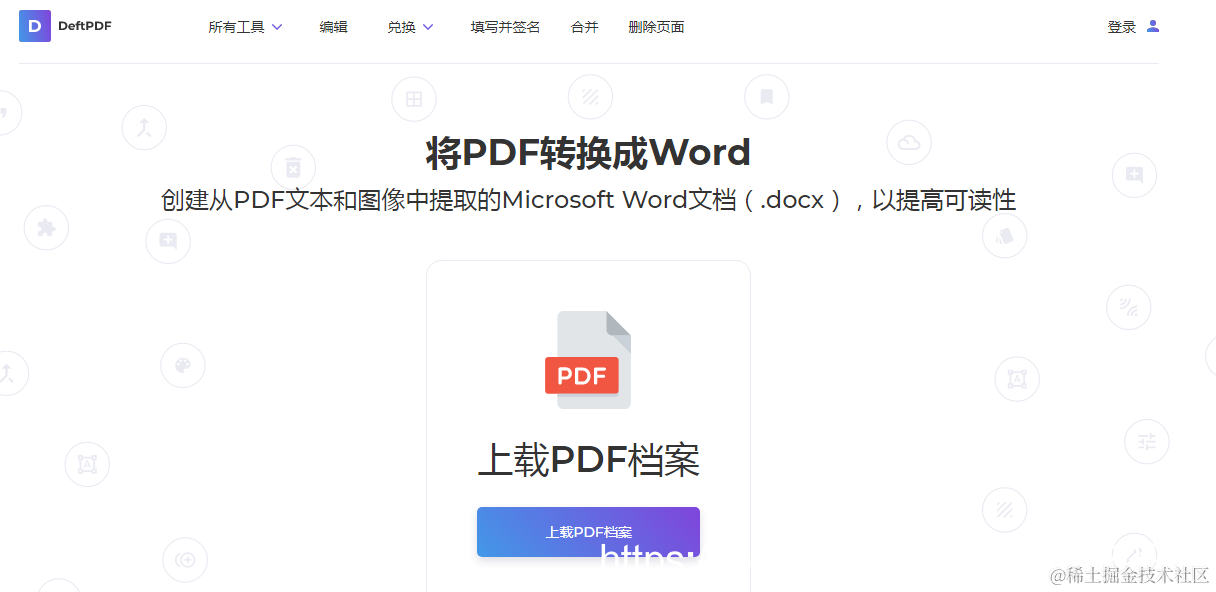Go to 填写并签名 tool
The image size is (1216, 592).
tap(505, 28)
